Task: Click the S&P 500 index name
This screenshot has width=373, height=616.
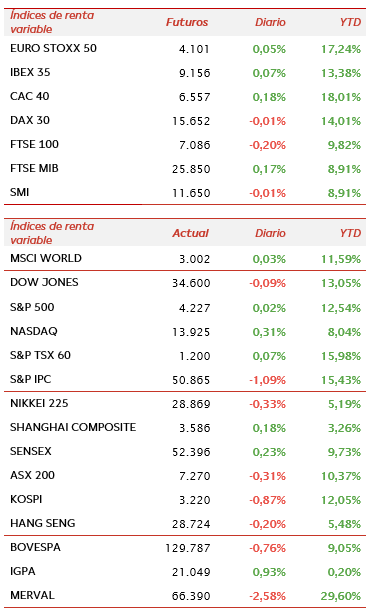Action: coord(32,307)
